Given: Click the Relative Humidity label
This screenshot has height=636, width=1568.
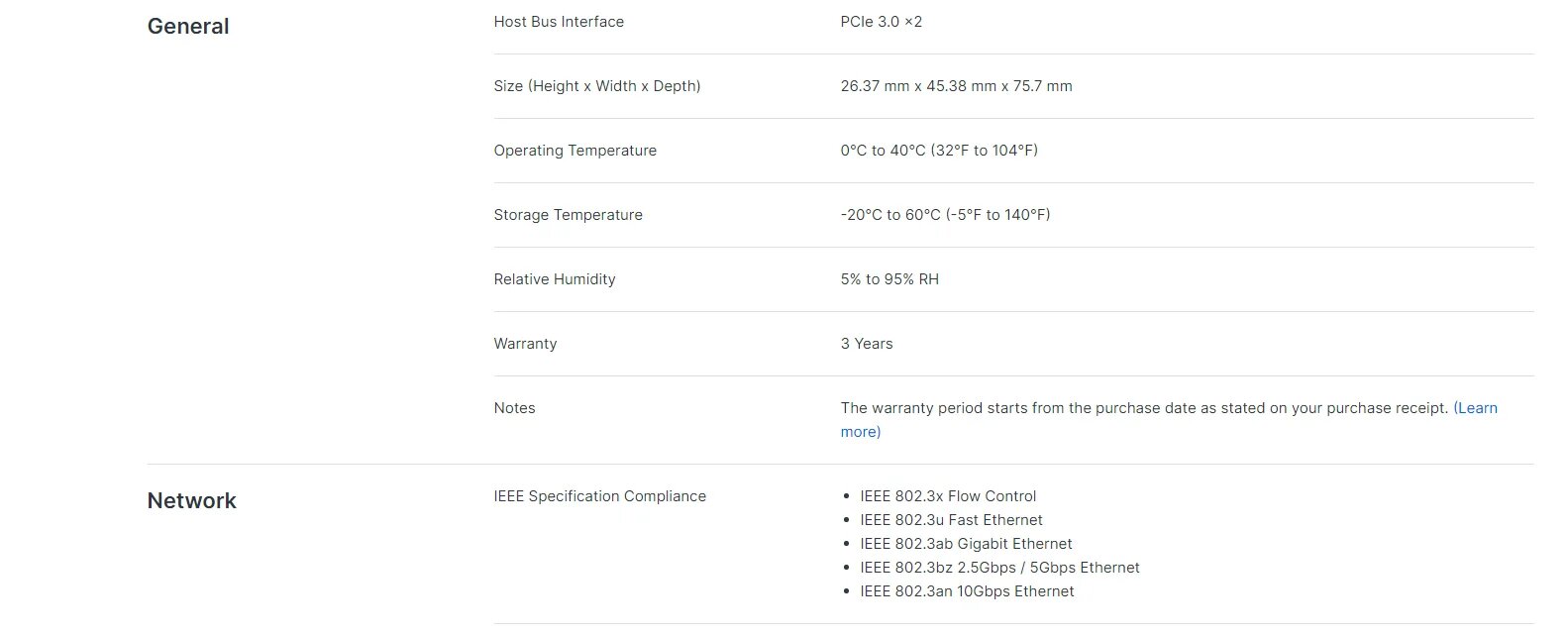Looking at the screenshot, I should coord(554,279).
